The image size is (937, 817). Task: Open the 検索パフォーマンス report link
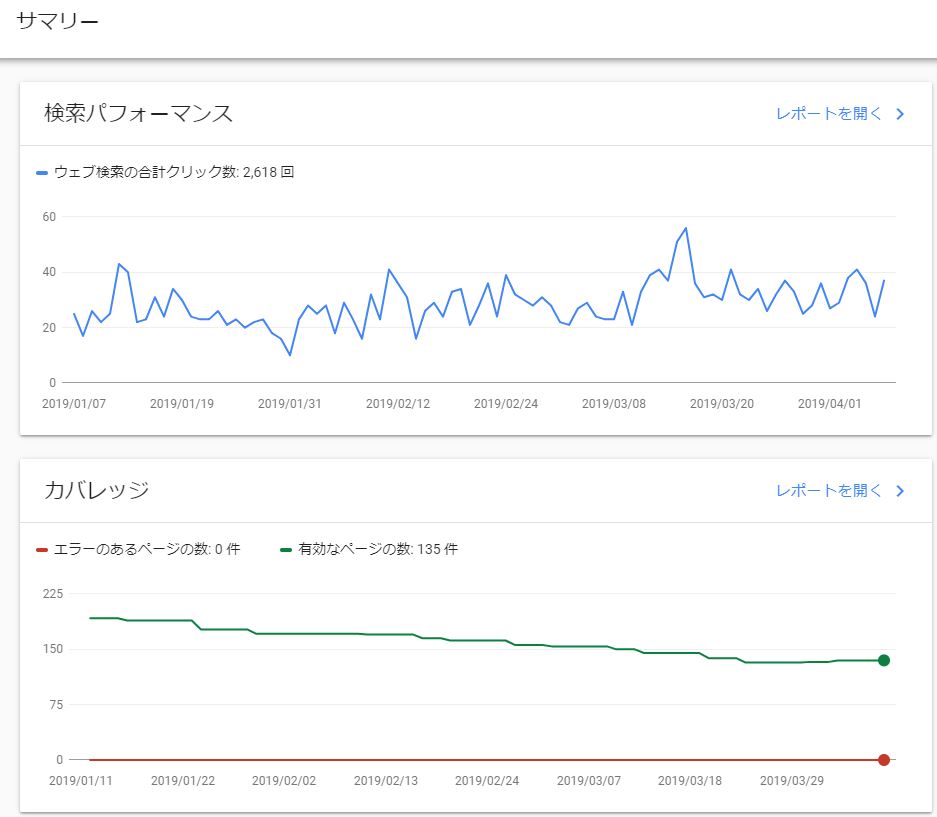pos(828,114)
